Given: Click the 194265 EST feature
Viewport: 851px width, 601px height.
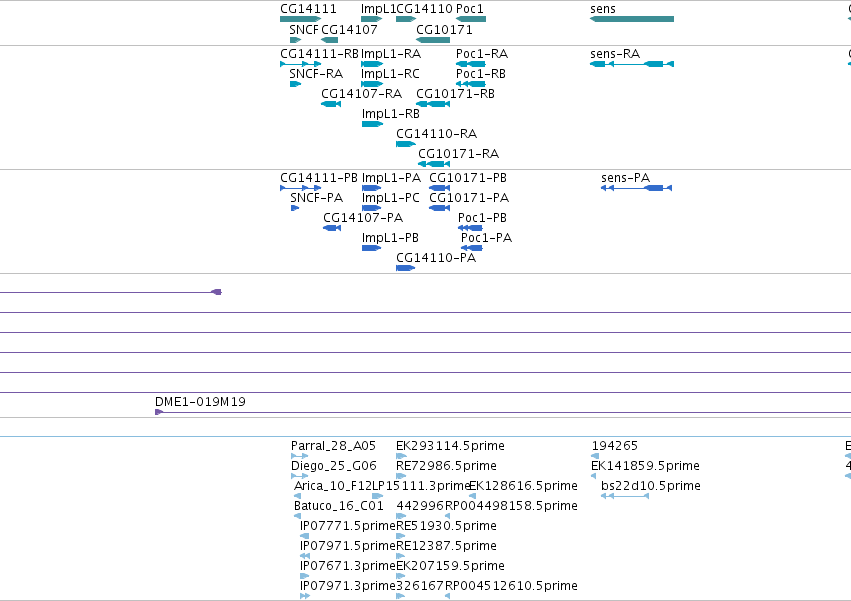Looking at the screenshot, I should [595, 456].
